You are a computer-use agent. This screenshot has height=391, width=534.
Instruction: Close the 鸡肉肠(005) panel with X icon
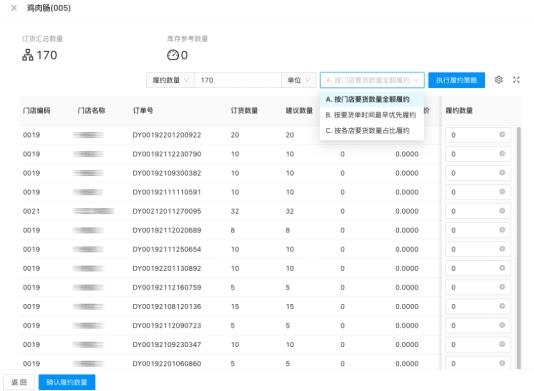(14, 8)
